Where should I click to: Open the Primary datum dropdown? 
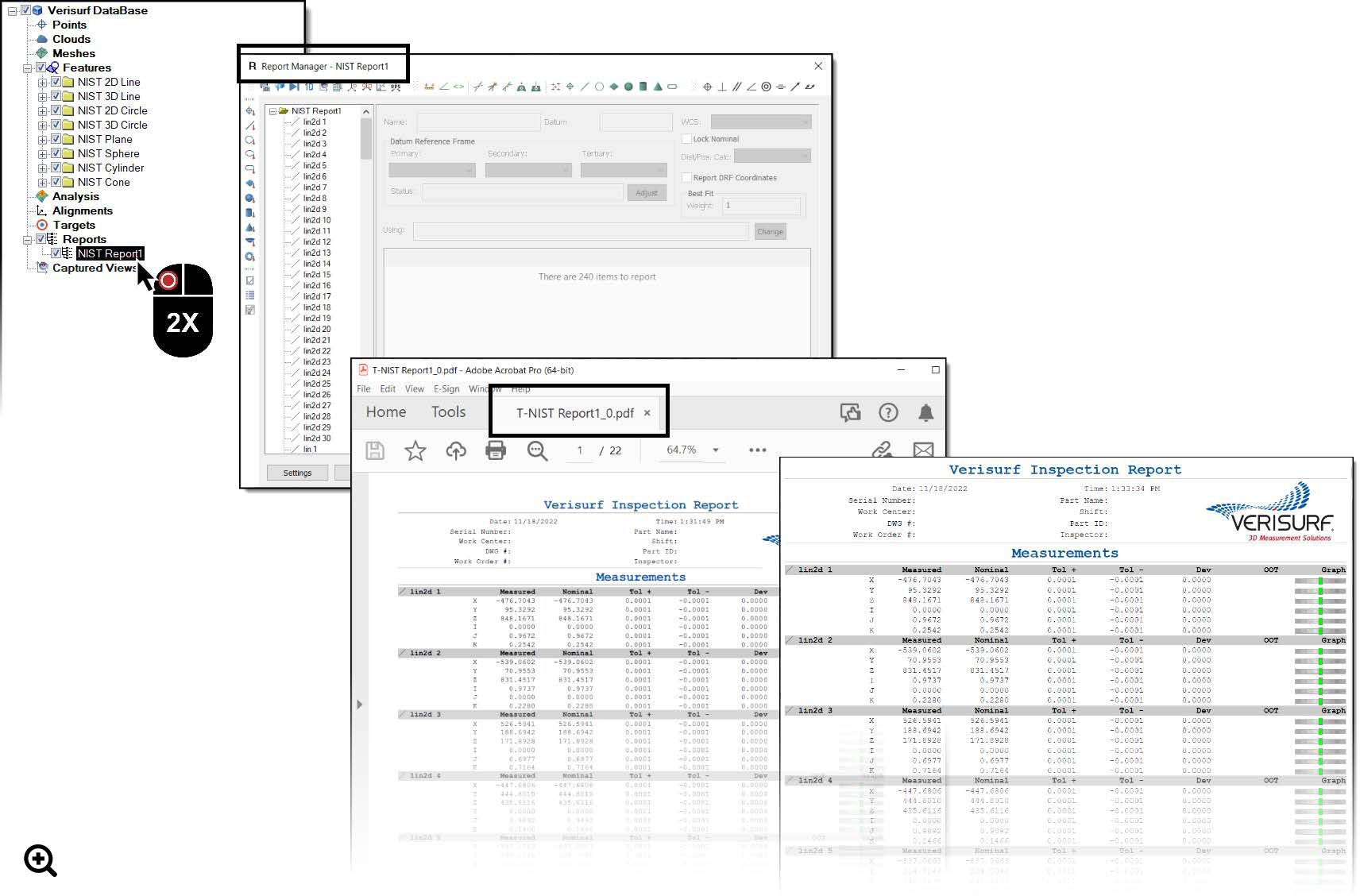(432, 170)
